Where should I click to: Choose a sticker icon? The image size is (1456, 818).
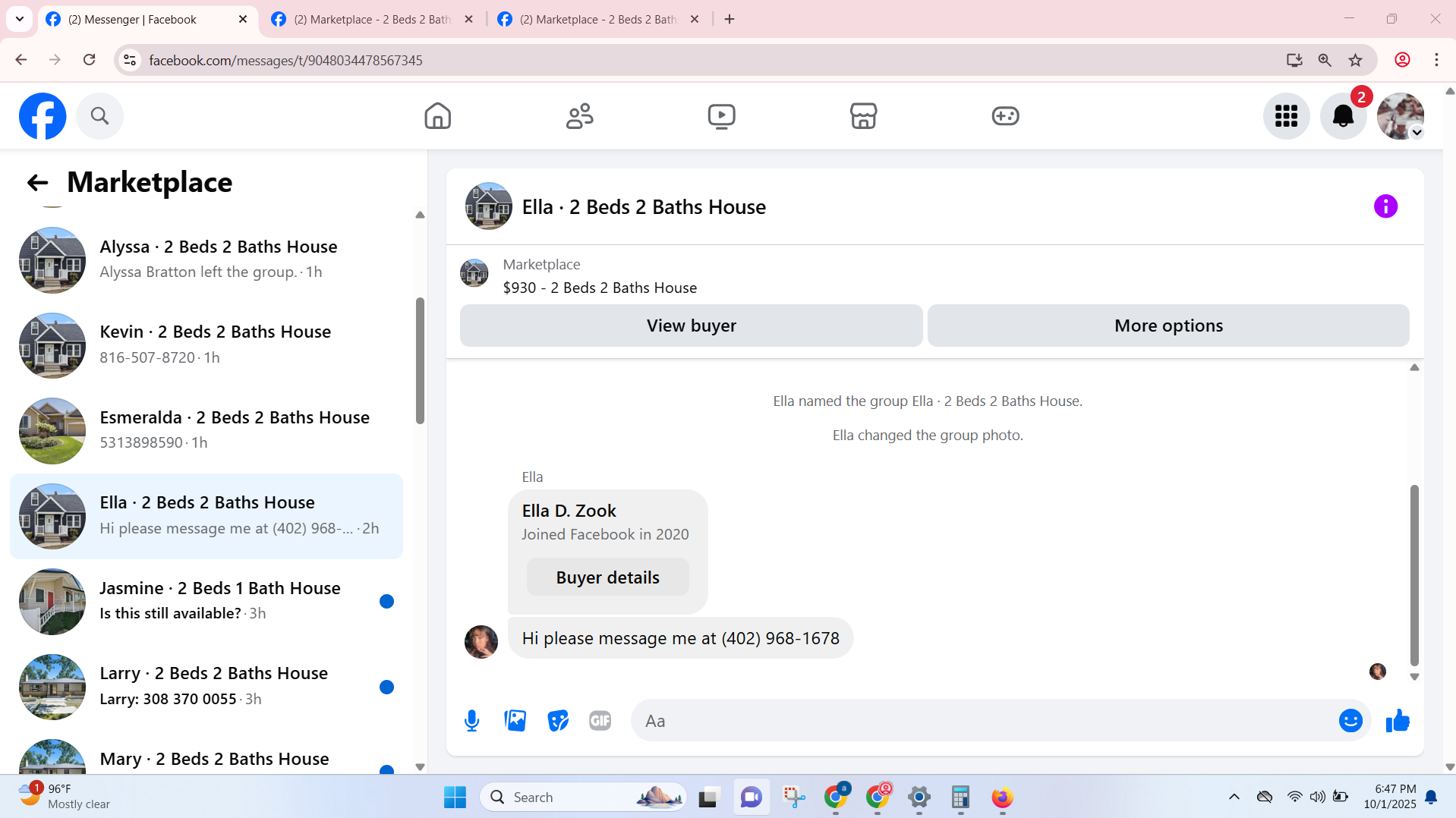pyautogui.click(x=558, y=721)
